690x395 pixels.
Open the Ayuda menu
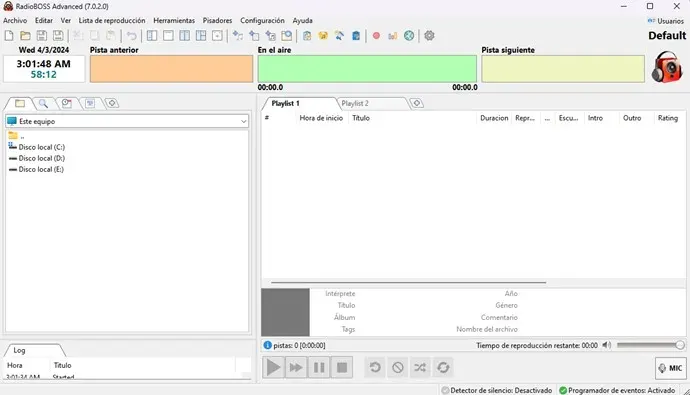(302, 20)
